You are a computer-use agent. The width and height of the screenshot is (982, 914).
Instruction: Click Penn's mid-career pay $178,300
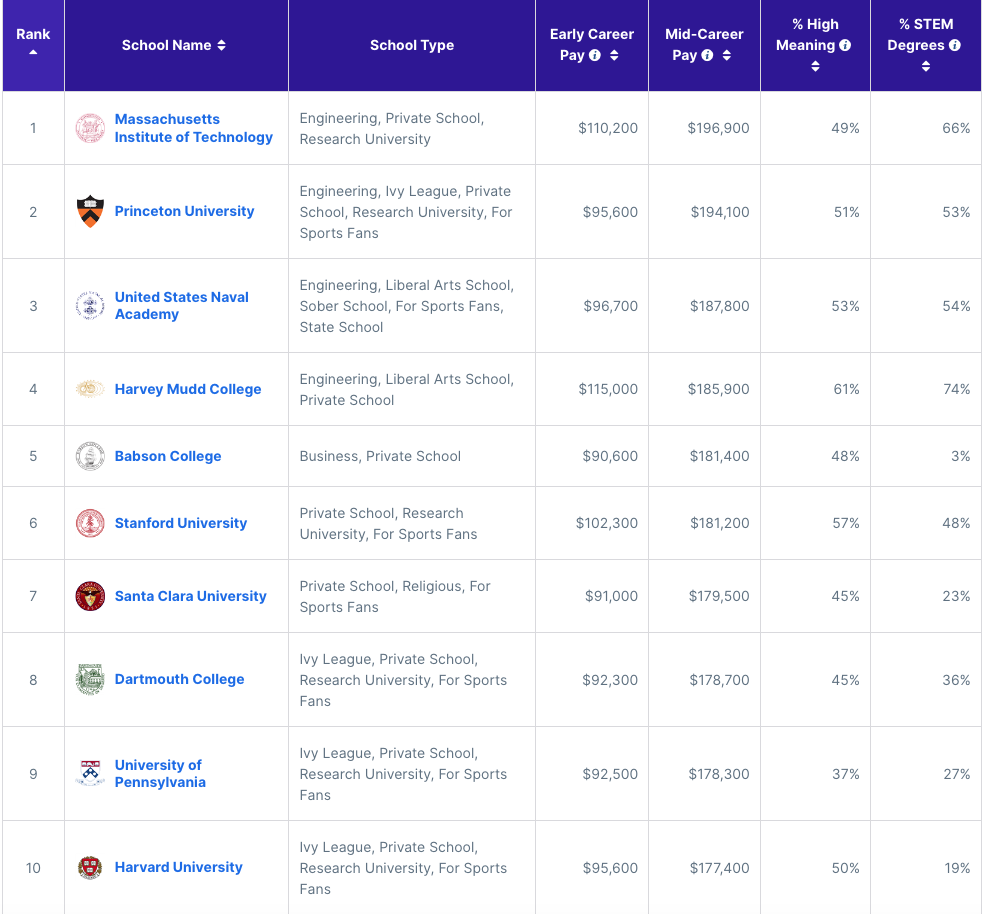pos(719,774)
